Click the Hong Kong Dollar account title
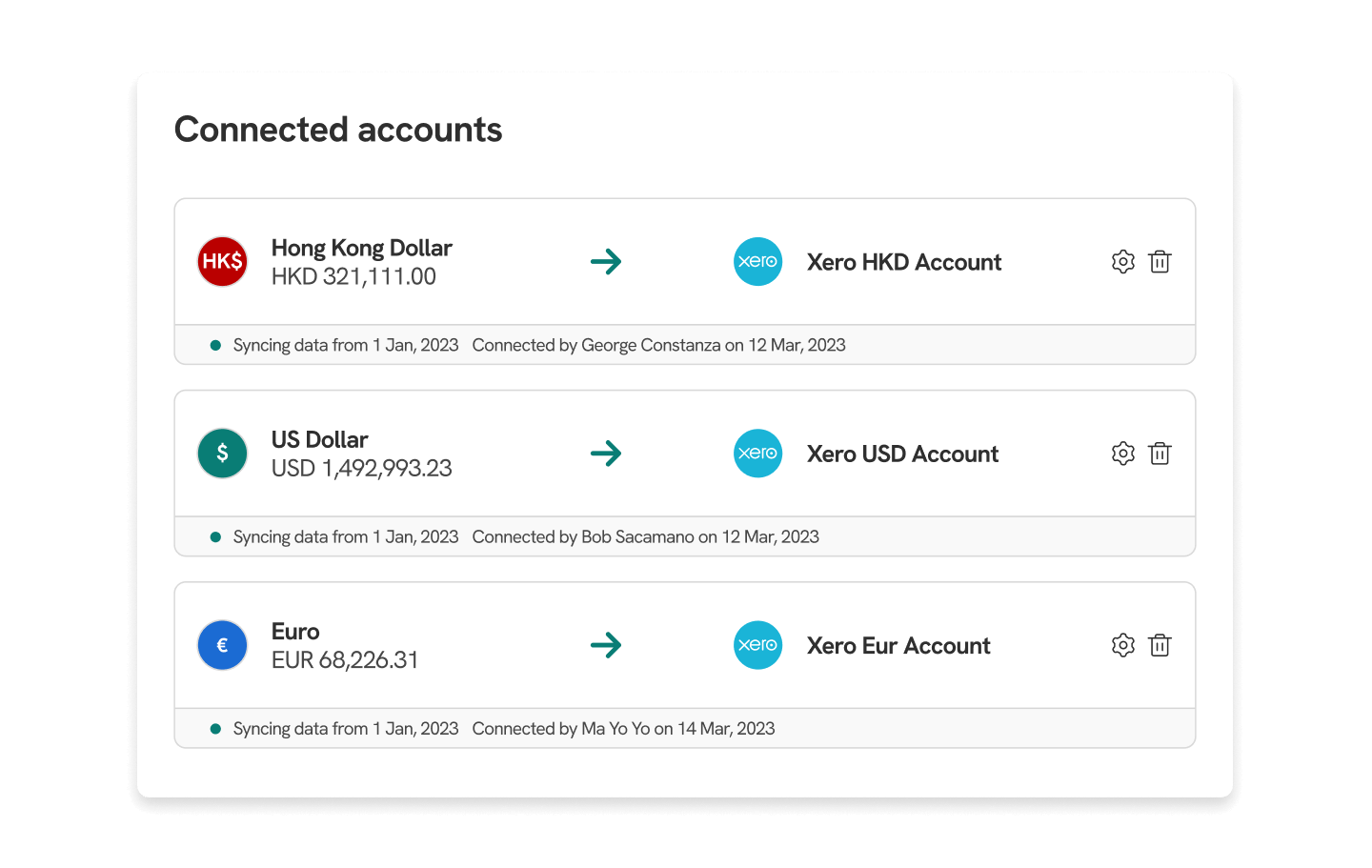The image size is (1372, 868). point(361,249)
